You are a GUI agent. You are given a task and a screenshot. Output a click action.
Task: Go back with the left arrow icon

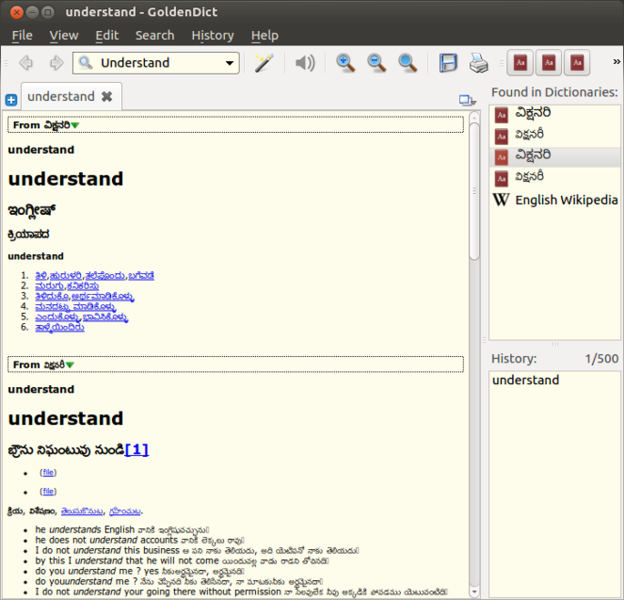point(26,63)
